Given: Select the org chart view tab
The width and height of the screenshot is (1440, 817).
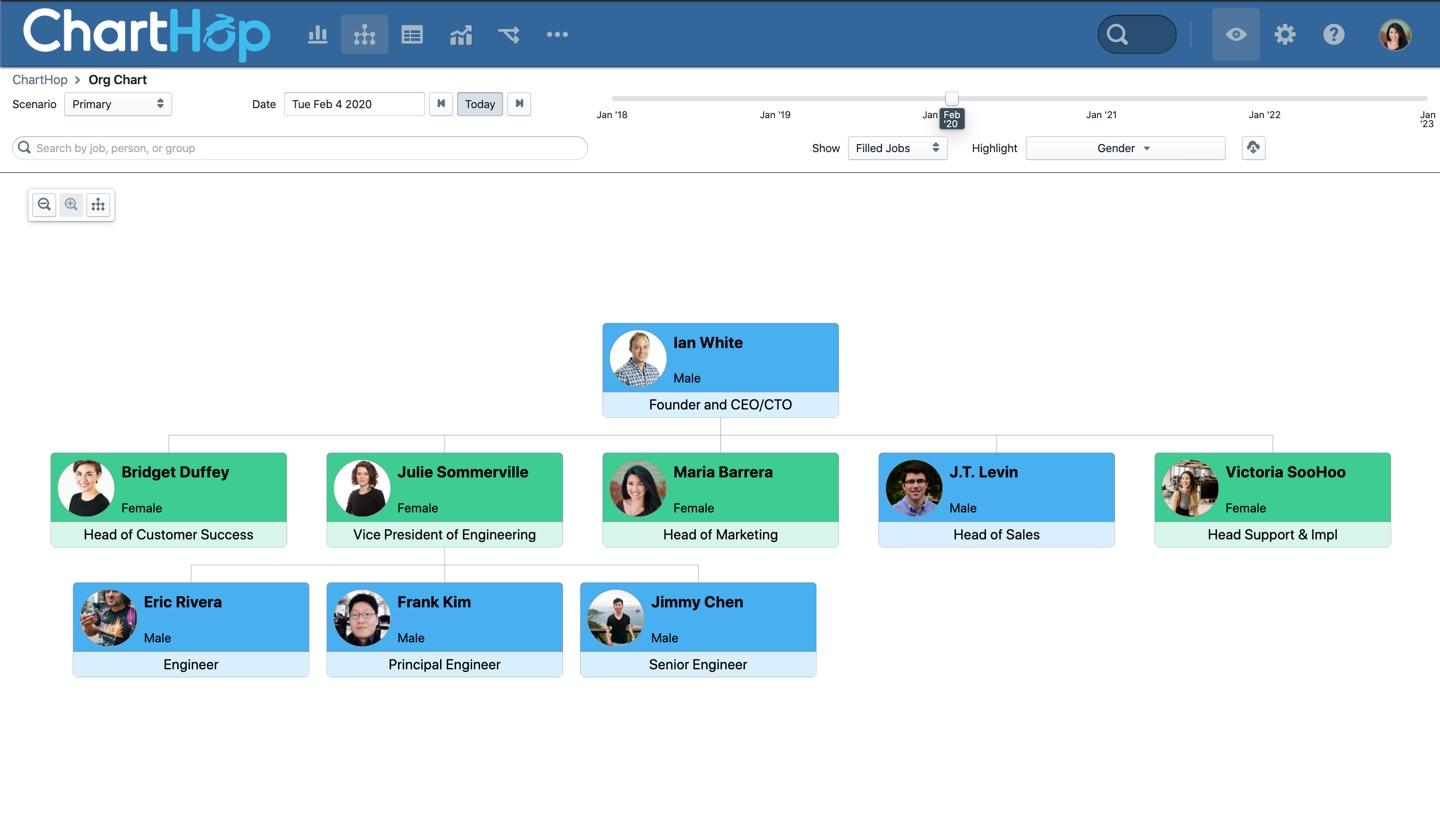Looking at the screenshot, I should 364,35.
